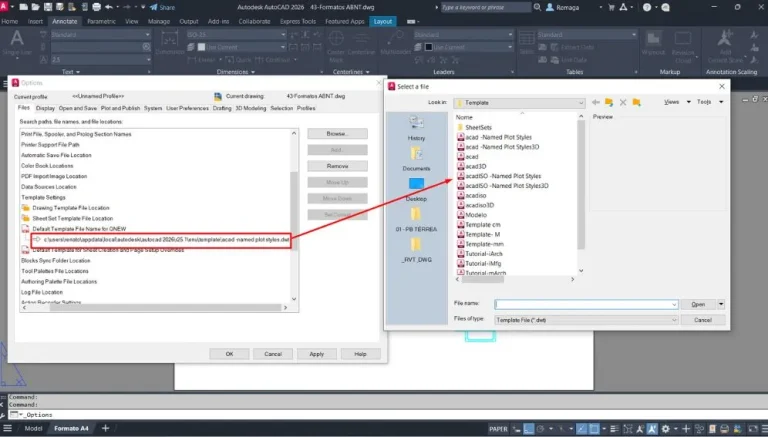Open the User Preferences tab
This screenshot has height=437, width=768.
coord(187,108)
